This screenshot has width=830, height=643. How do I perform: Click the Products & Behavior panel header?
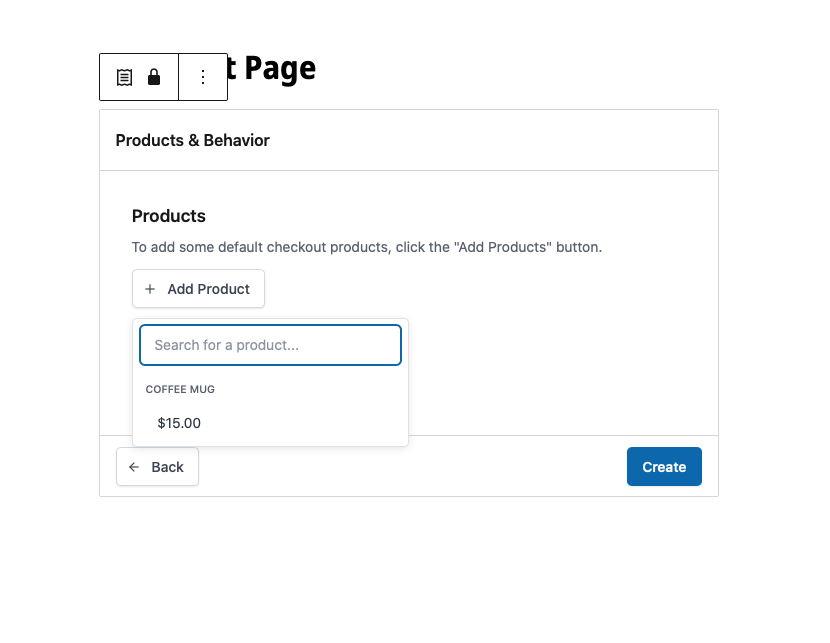pyautogui.click(x=193, y=140)
